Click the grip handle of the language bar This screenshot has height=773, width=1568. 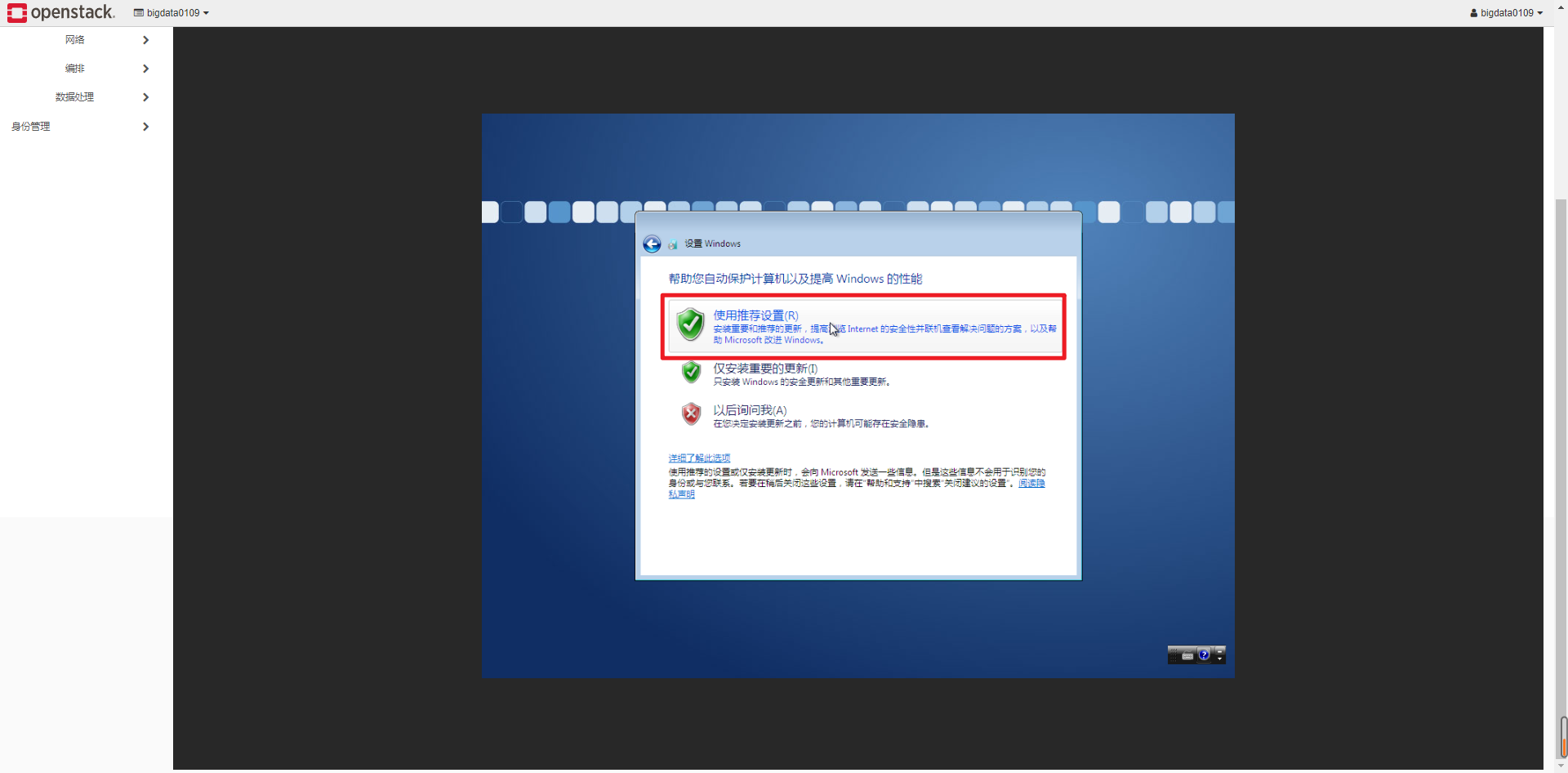coord(1174,655)
